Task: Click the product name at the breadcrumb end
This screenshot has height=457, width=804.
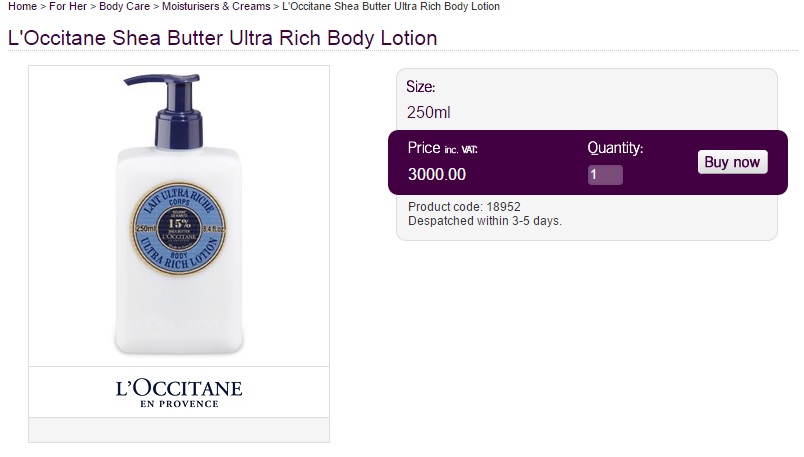Action: (x=391, y=7)
